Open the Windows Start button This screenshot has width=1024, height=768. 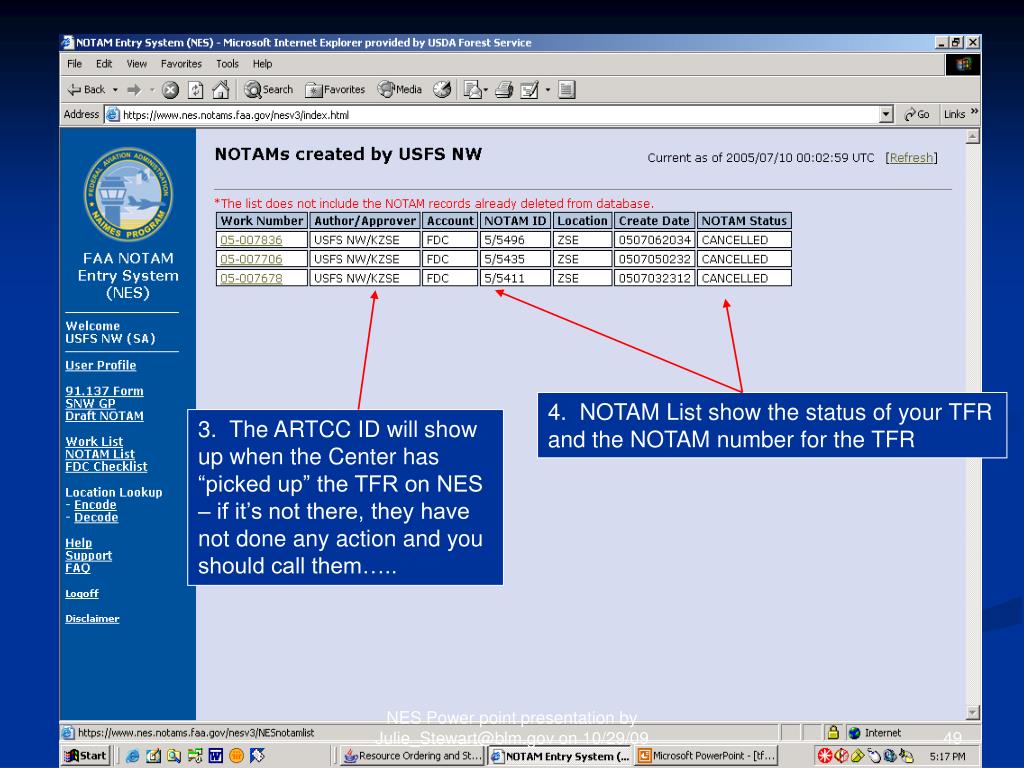[85, 756]
